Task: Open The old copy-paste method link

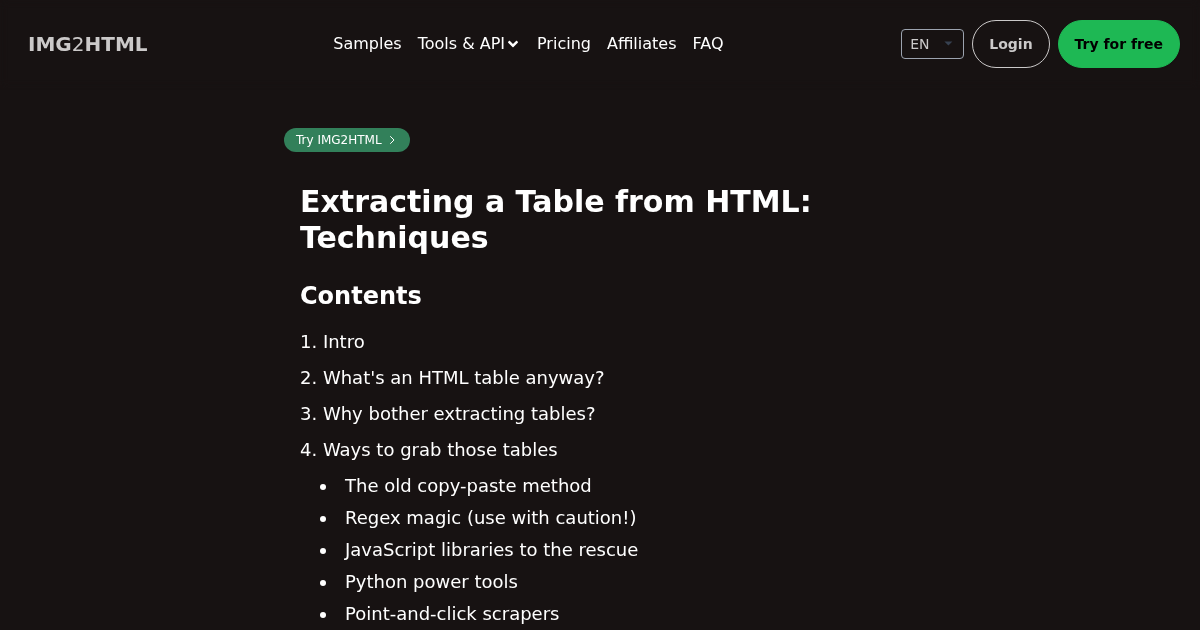Action: coord(468,486)
